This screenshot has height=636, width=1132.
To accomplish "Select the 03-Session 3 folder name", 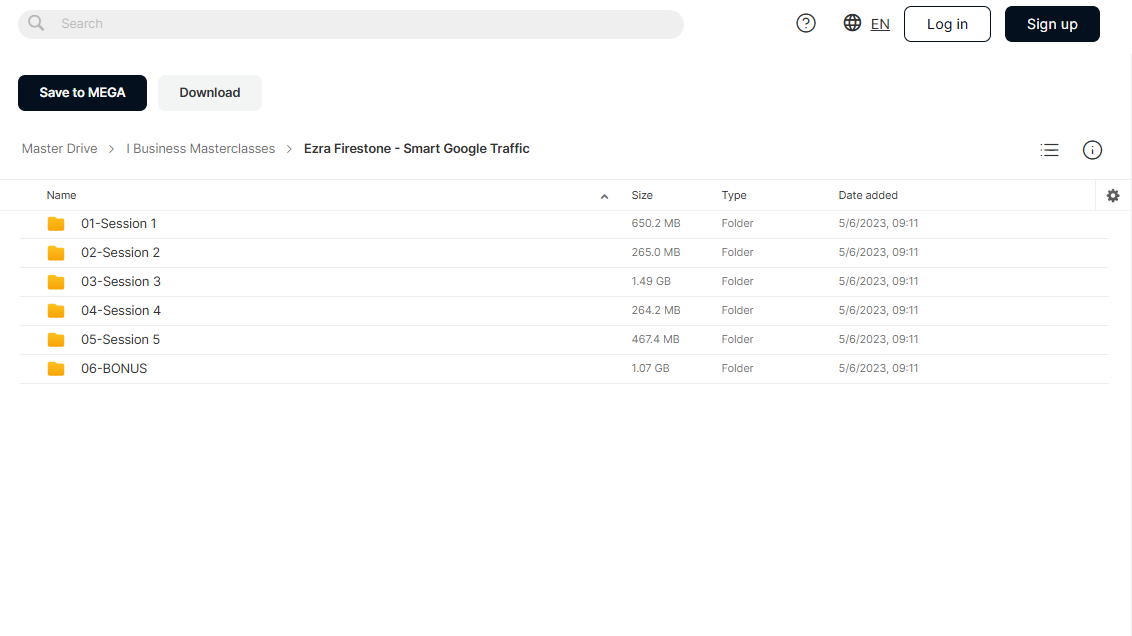I will click(121, 282).
